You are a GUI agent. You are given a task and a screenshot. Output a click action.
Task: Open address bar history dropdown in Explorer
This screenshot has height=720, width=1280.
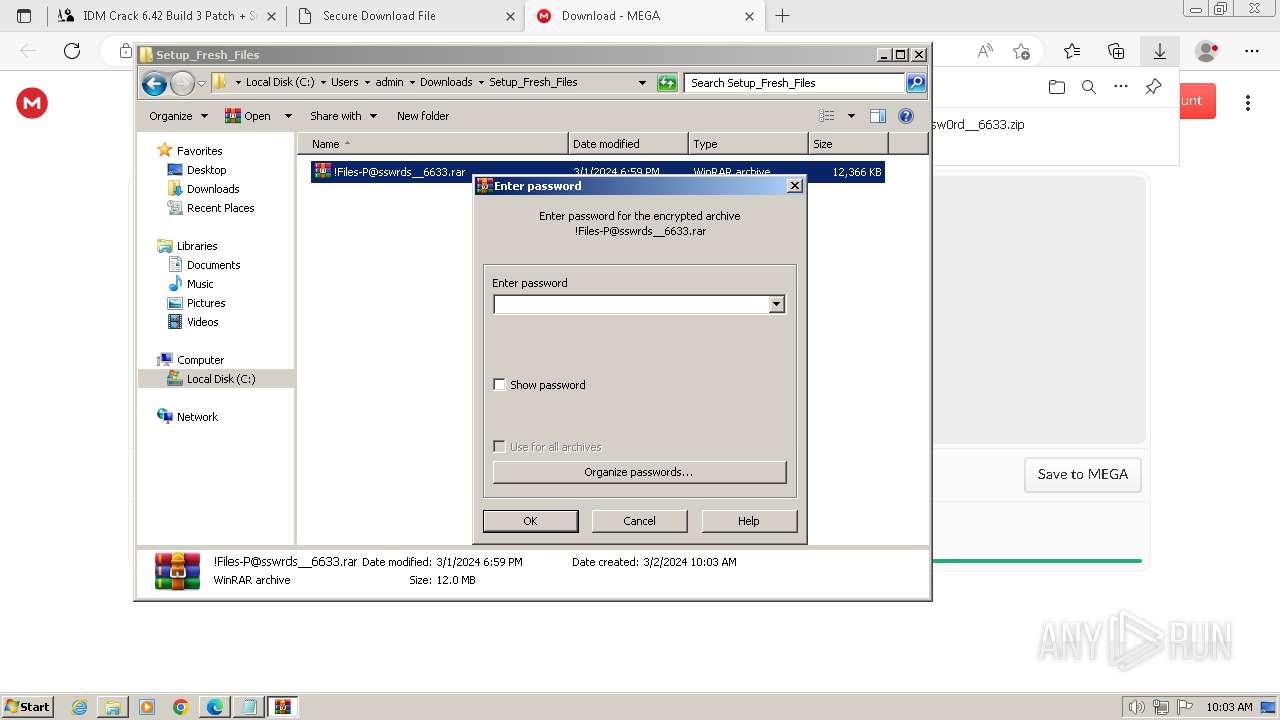pos(642,83)
